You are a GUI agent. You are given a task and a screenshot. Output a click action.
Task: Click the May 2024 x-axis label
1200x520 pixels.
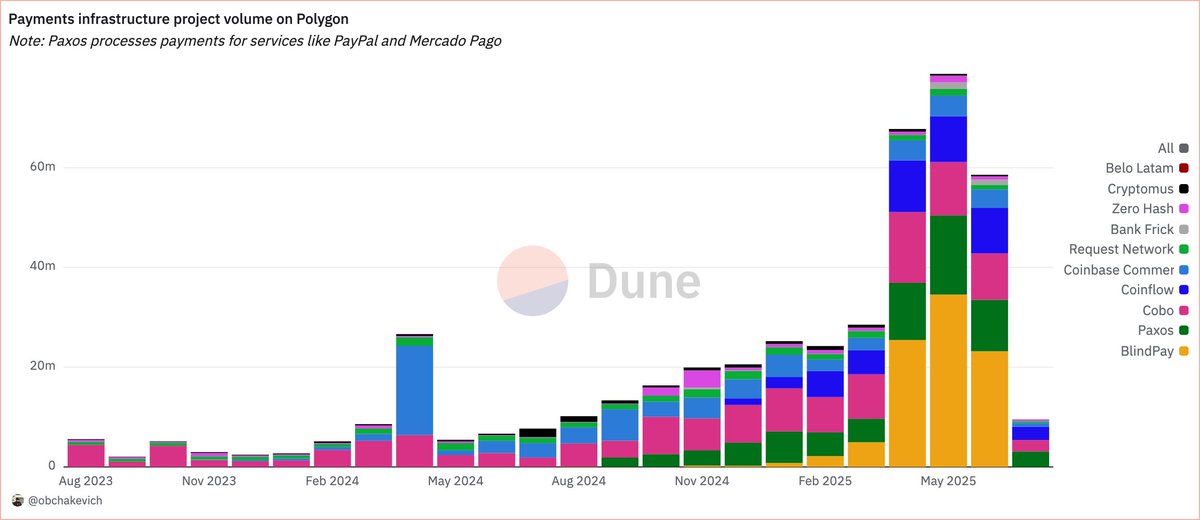(455, 482)
